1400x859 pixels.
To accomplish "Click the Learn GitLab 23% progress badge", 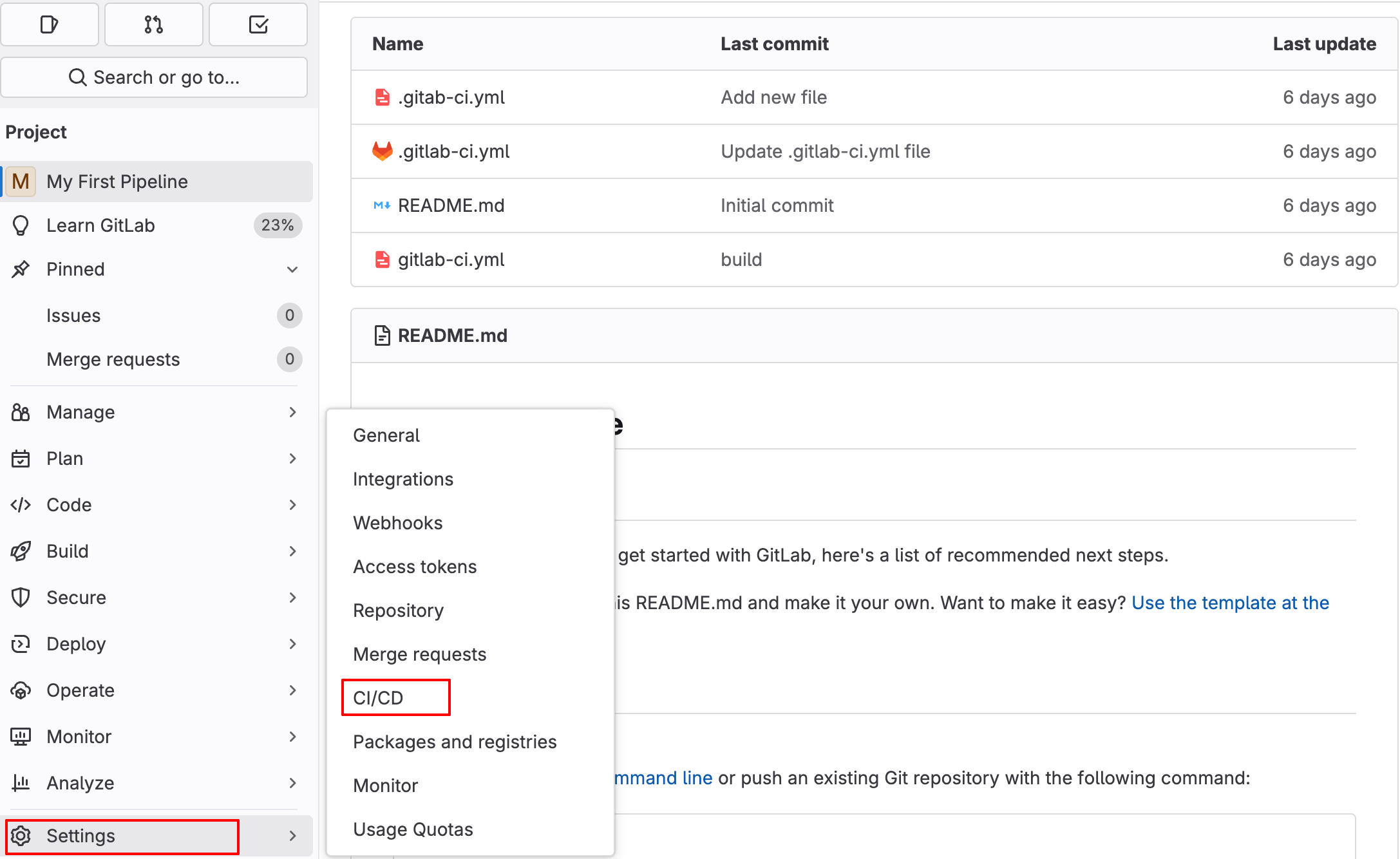I will point(278,225).
